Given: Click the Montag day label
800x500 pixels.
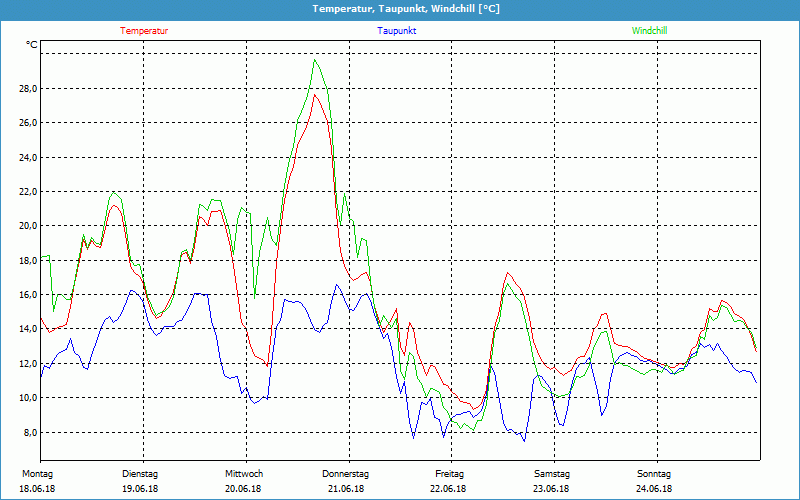Looking at the screenshot, I should click(x=37, y=474).
